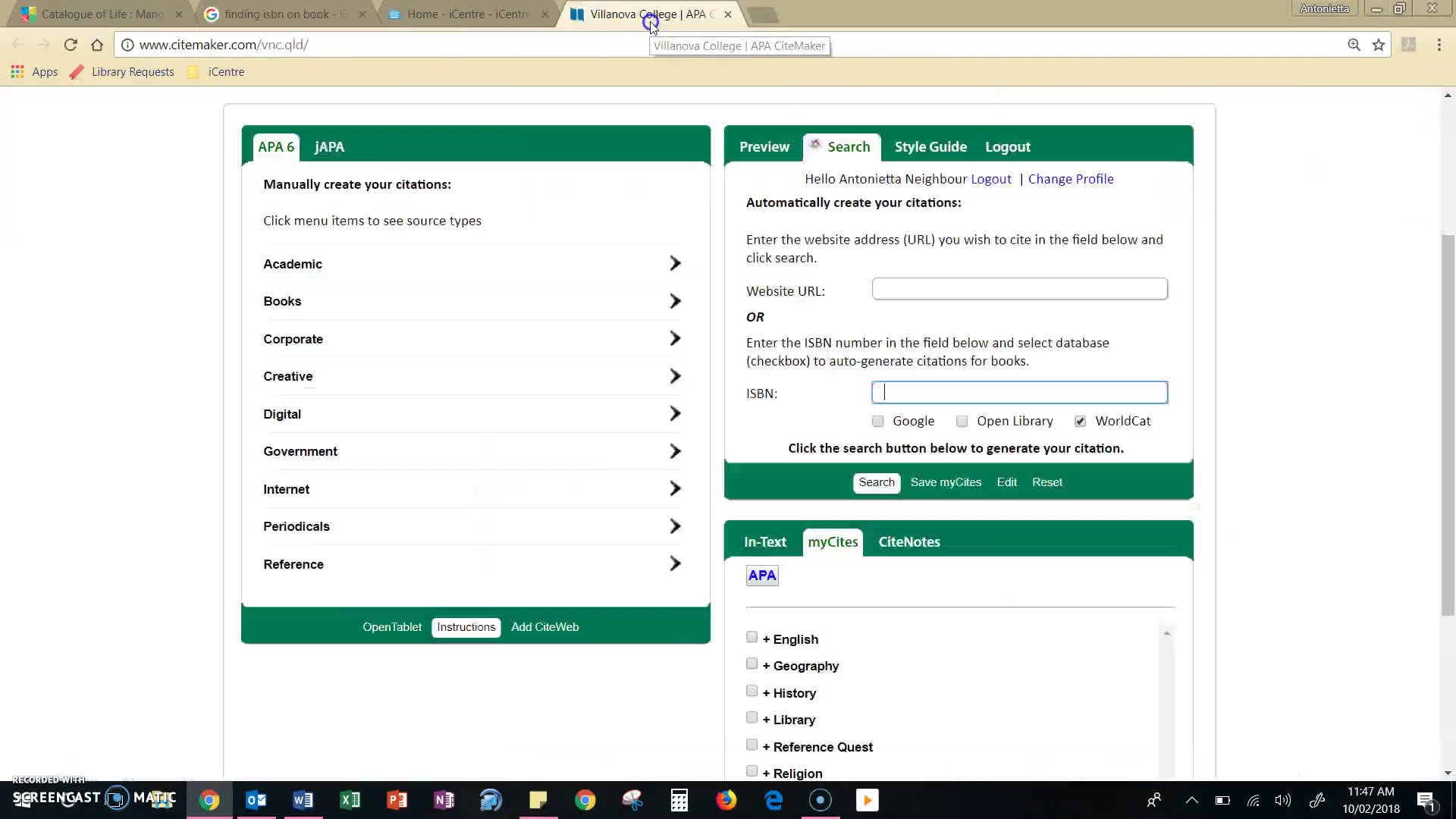The height and width of the screenshot is (819, 1456).
Task: Open the Calculator taskbar icon
Action: coord(679,800)
